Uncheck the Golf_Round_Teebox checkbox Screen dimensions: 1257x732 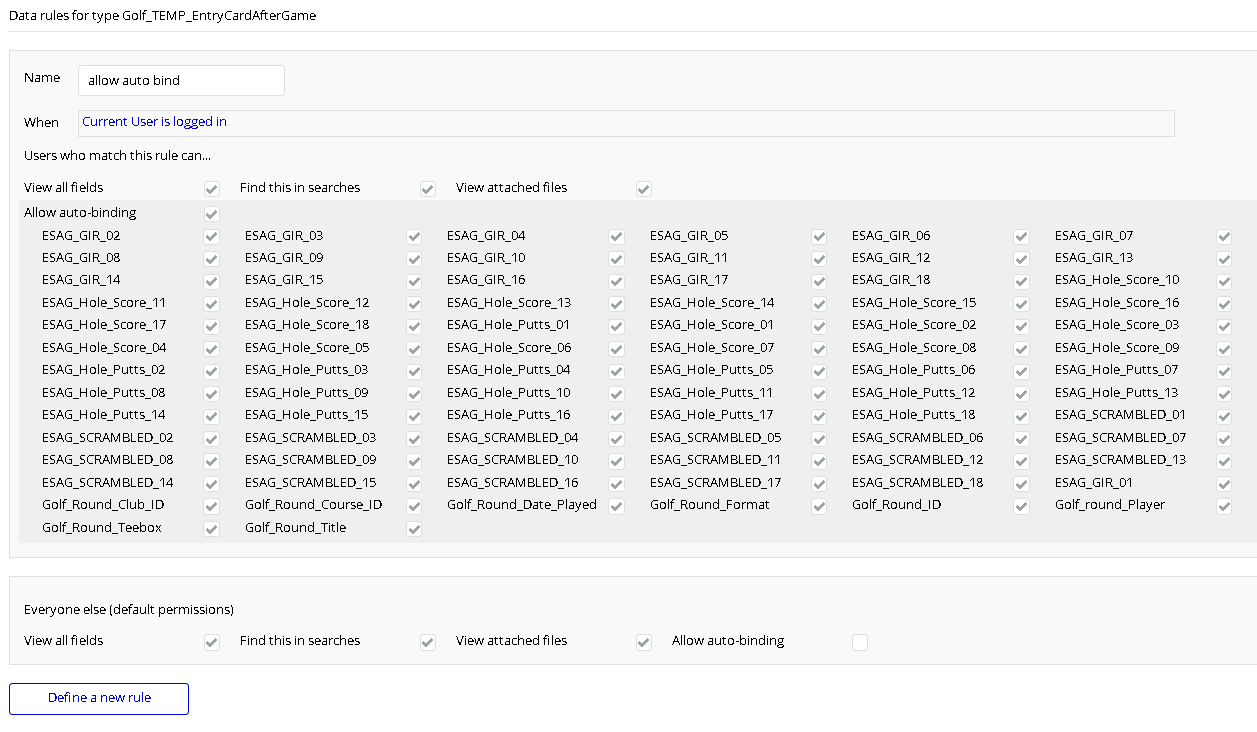coord(212,528)
